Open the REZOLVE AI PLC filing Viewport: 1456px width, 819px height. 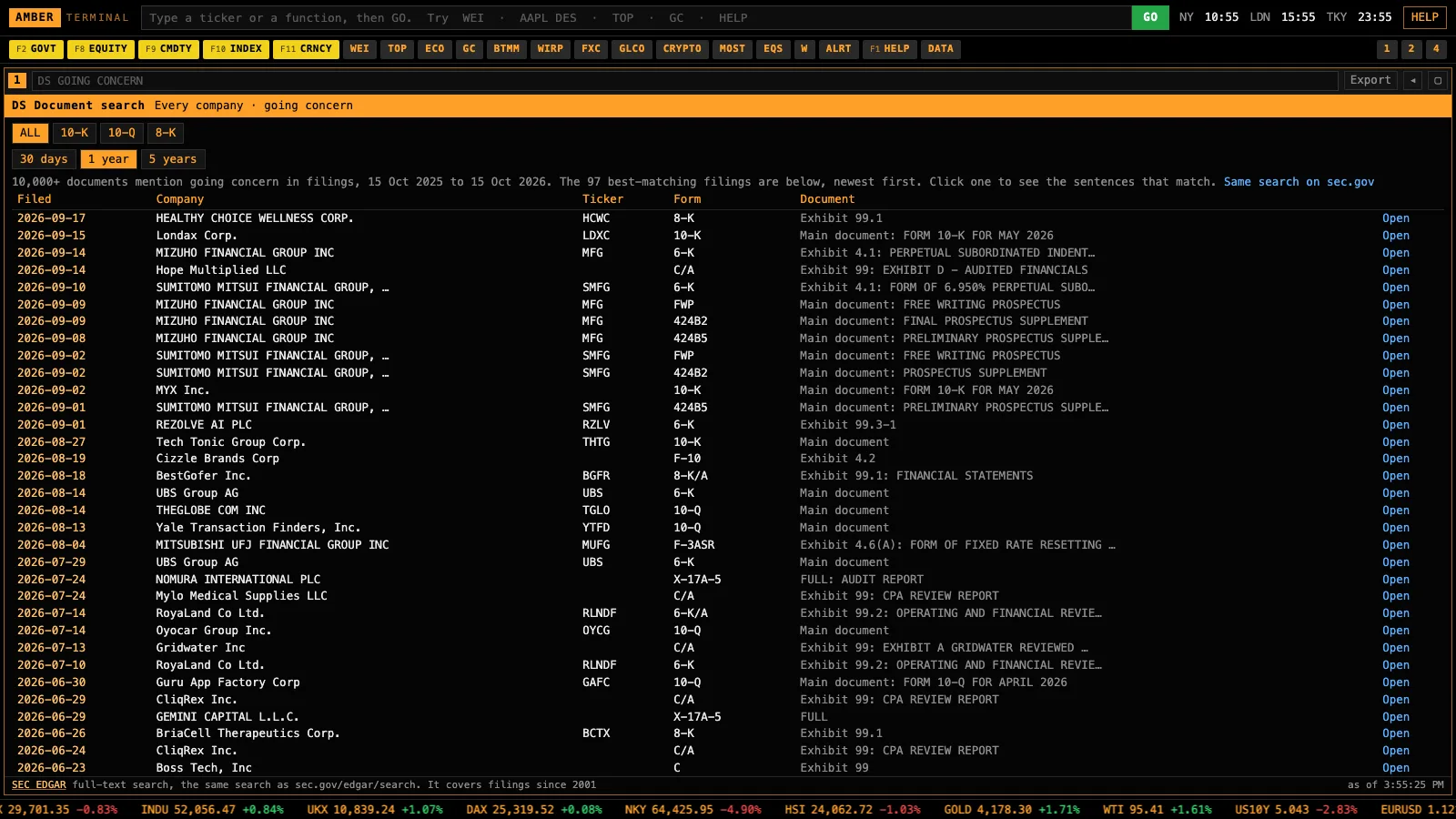coord(1396,425)
